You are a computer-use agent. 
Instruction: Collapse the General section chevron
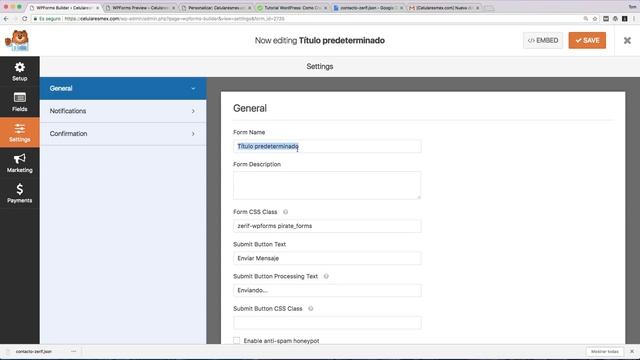tap(193, 89)
